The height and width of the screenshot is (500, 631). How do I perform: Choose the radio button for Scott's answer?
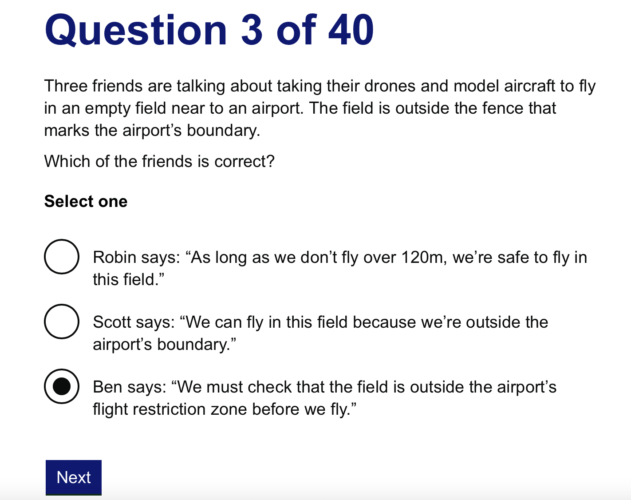pos(62,321)
